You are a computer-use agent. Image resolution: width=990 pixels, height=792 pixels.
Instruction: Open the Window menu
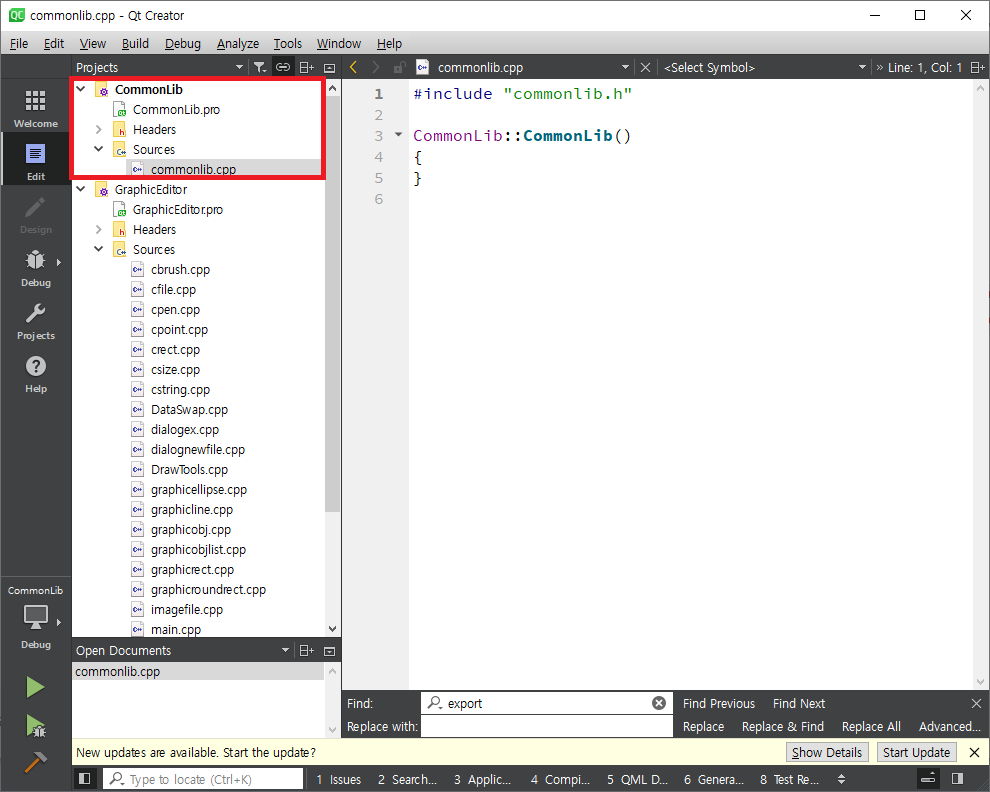pos(338,44)
